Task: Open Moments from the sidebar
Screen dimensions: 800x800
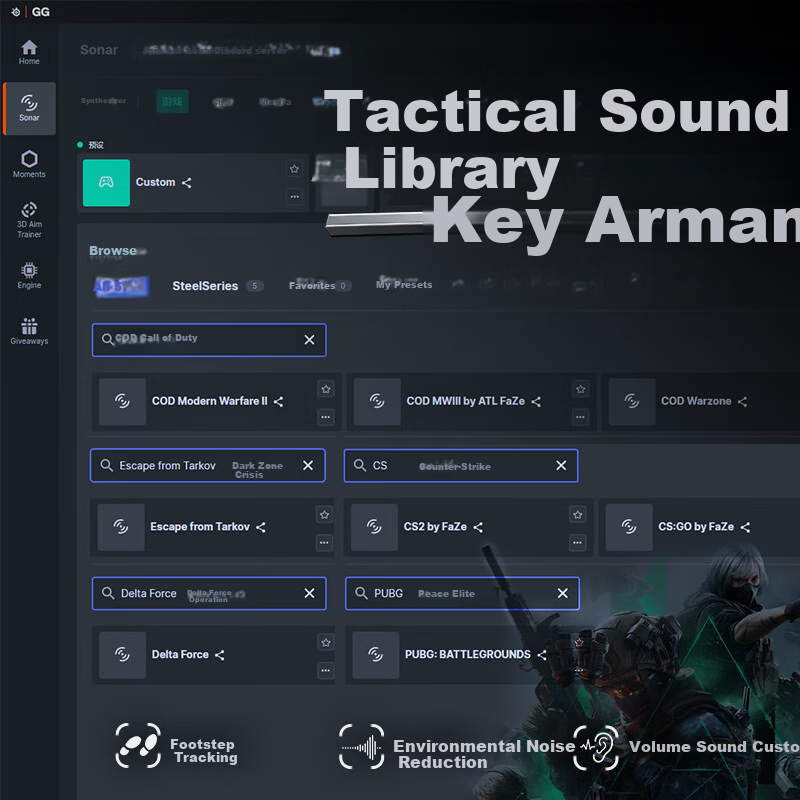Action: tap(29, 163)
